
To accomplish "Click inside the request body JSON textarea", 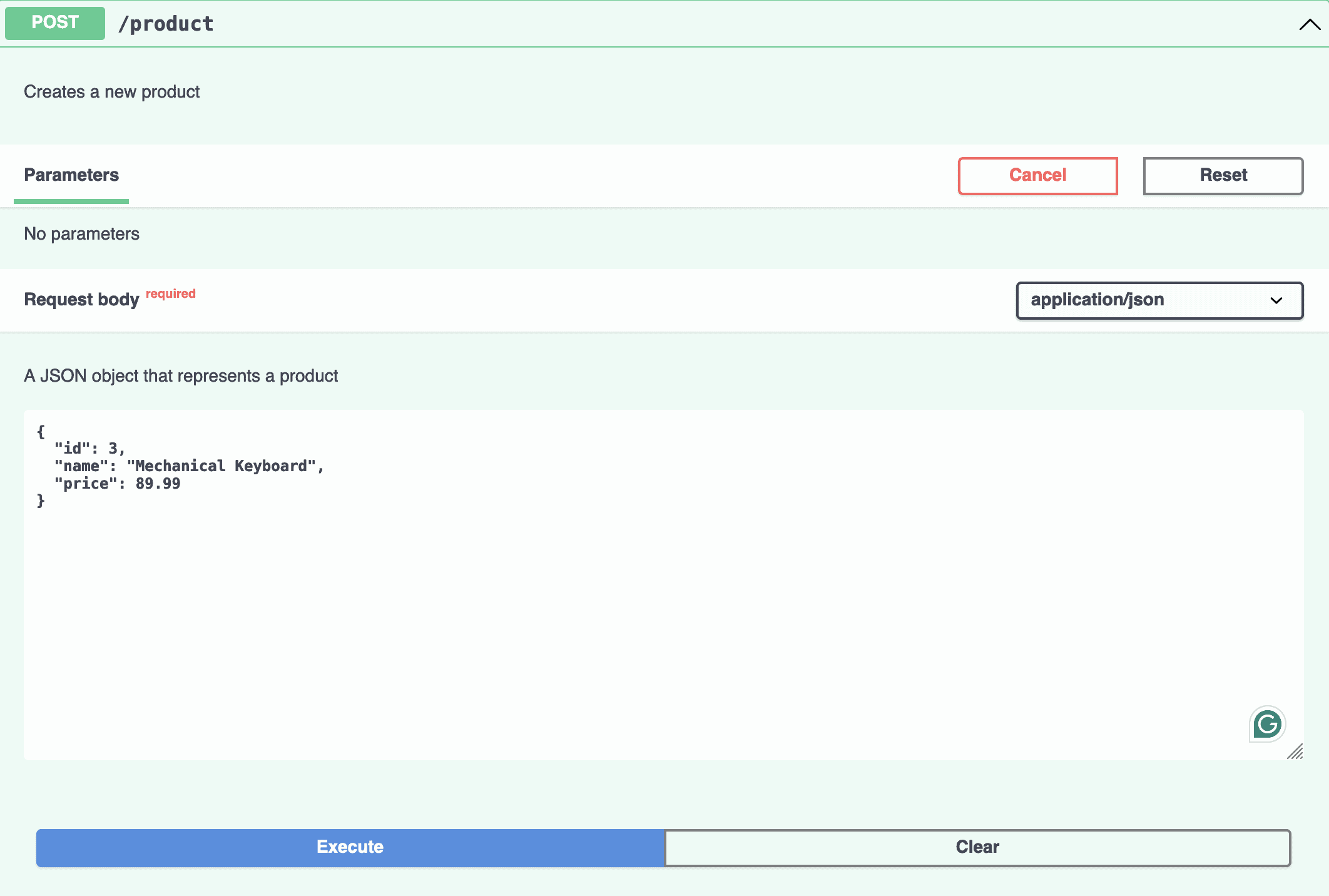I will click(x=663, y=585).
